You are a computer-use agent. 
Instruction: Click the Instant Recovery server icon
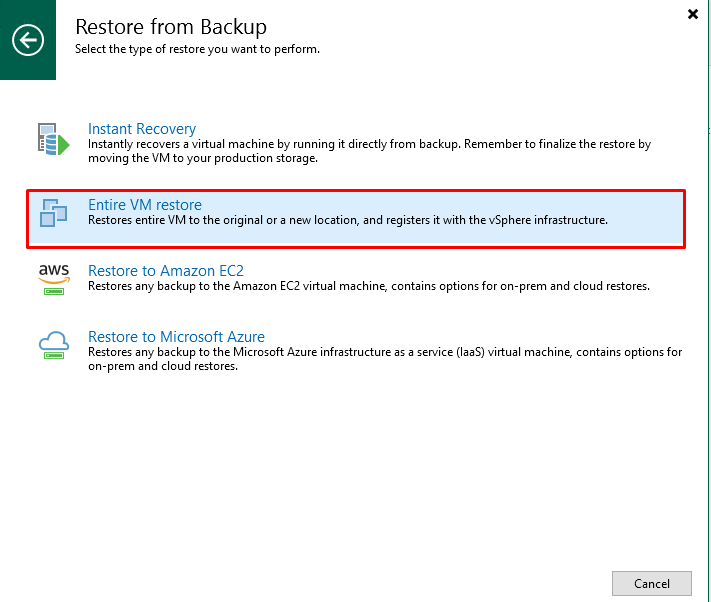click(54, 139)
